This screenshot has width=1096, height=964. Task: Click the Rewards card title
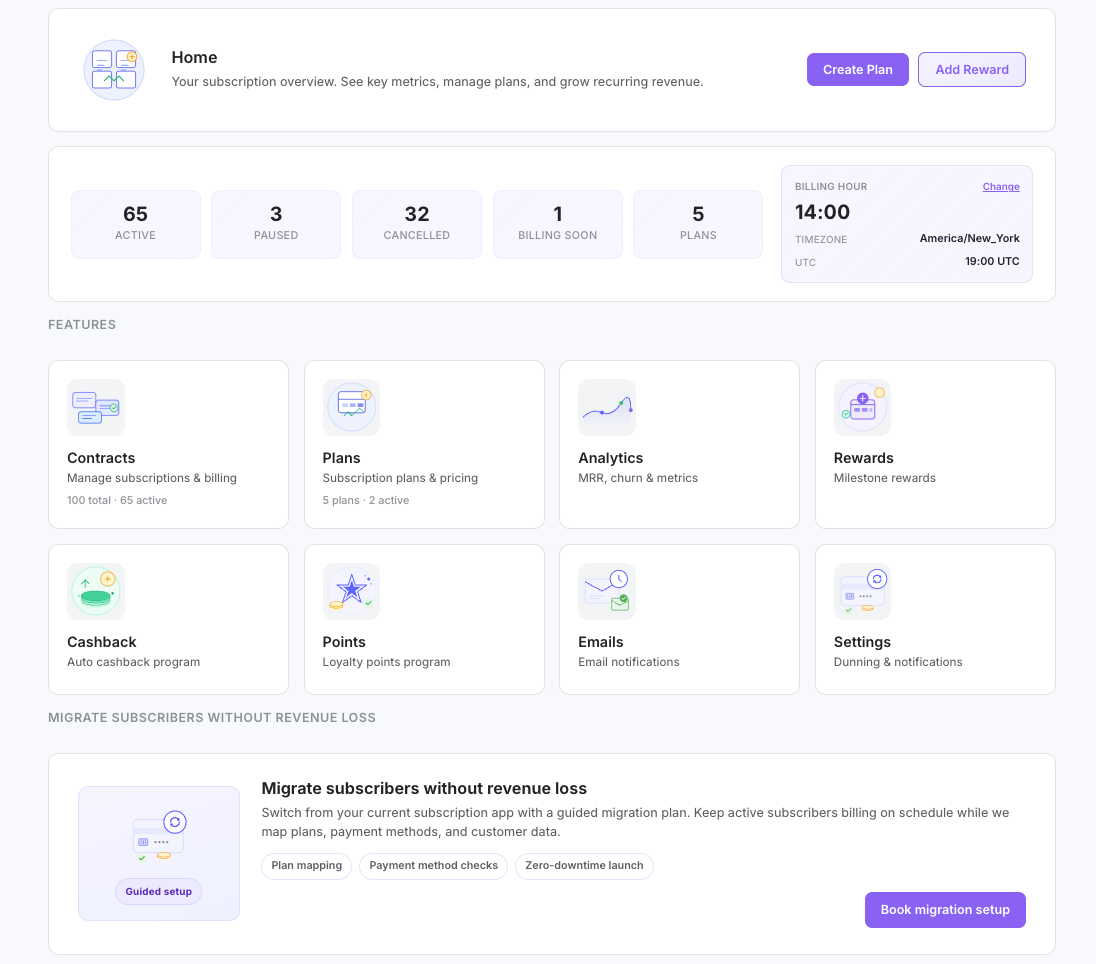864,458
